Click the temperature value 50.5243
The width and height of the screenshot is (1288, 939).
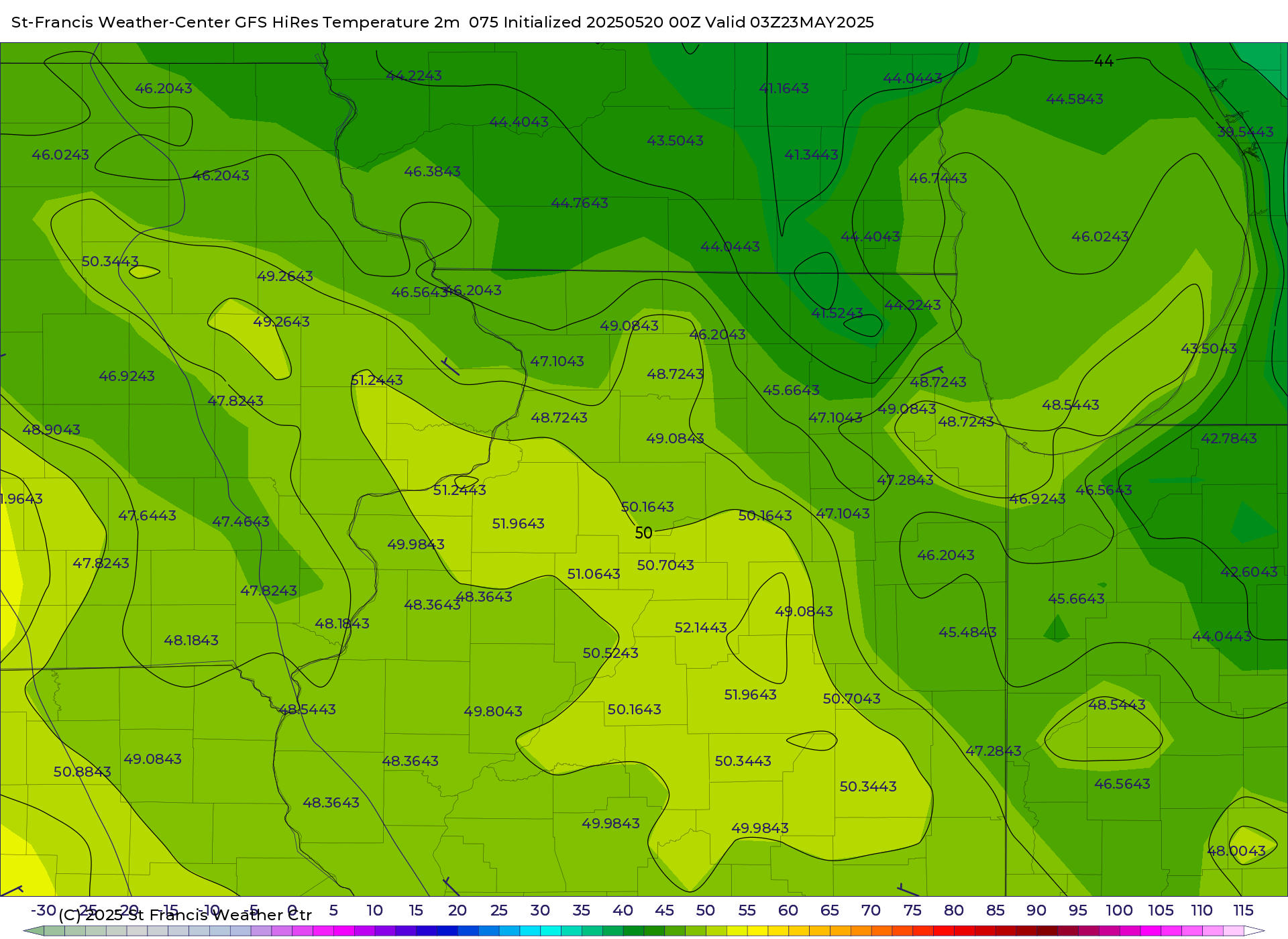click(x=610, y=653)
